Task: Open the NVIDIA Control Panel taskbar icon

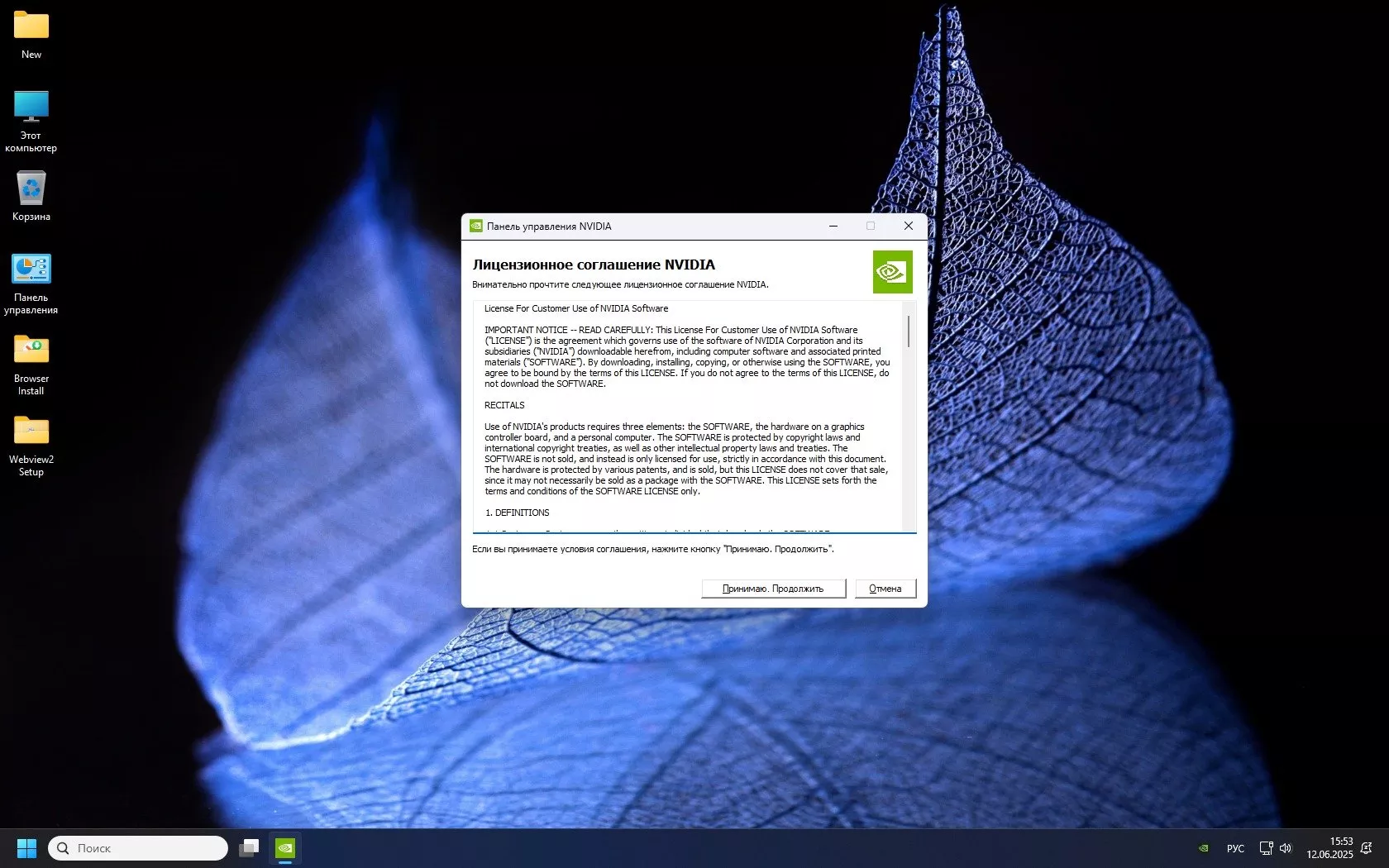Action: pos(285,847)
